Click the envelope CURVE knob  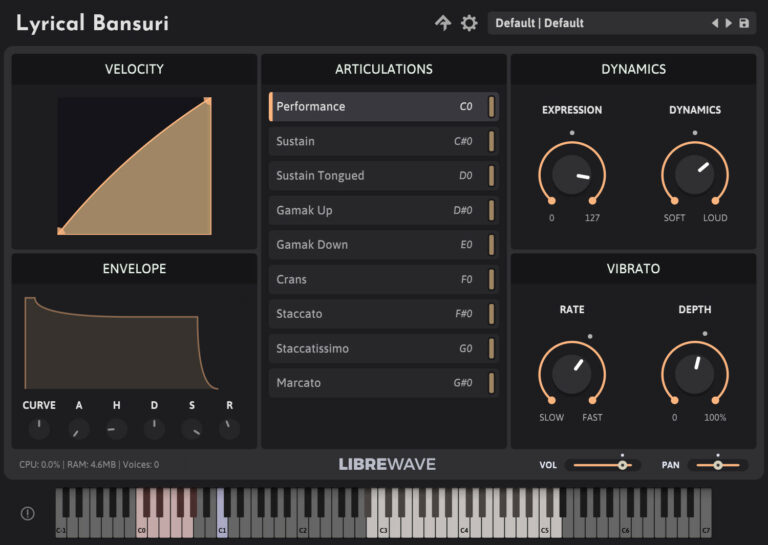(x=39, y=428)
